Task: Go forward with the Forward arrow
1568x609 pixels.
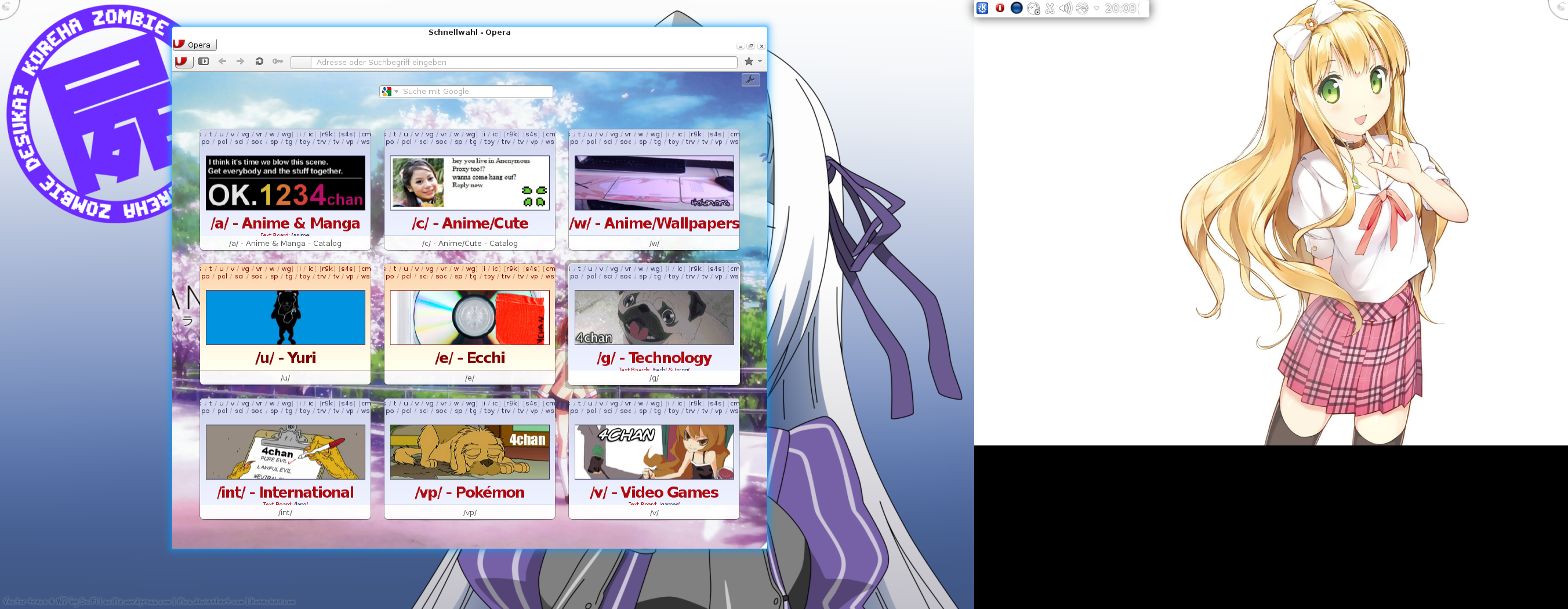Action: [241, 61]
